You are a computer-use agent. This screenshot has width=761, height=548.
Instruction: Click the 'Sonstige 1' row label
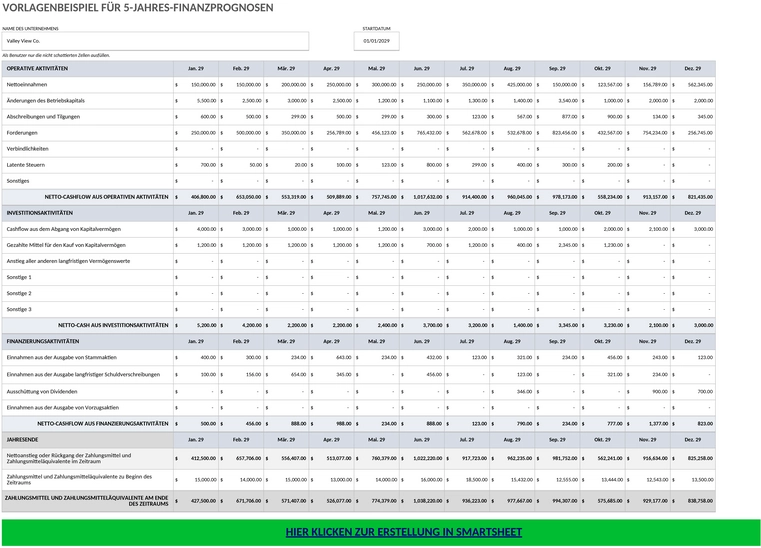pyautogui.click(x=19, y=277)
